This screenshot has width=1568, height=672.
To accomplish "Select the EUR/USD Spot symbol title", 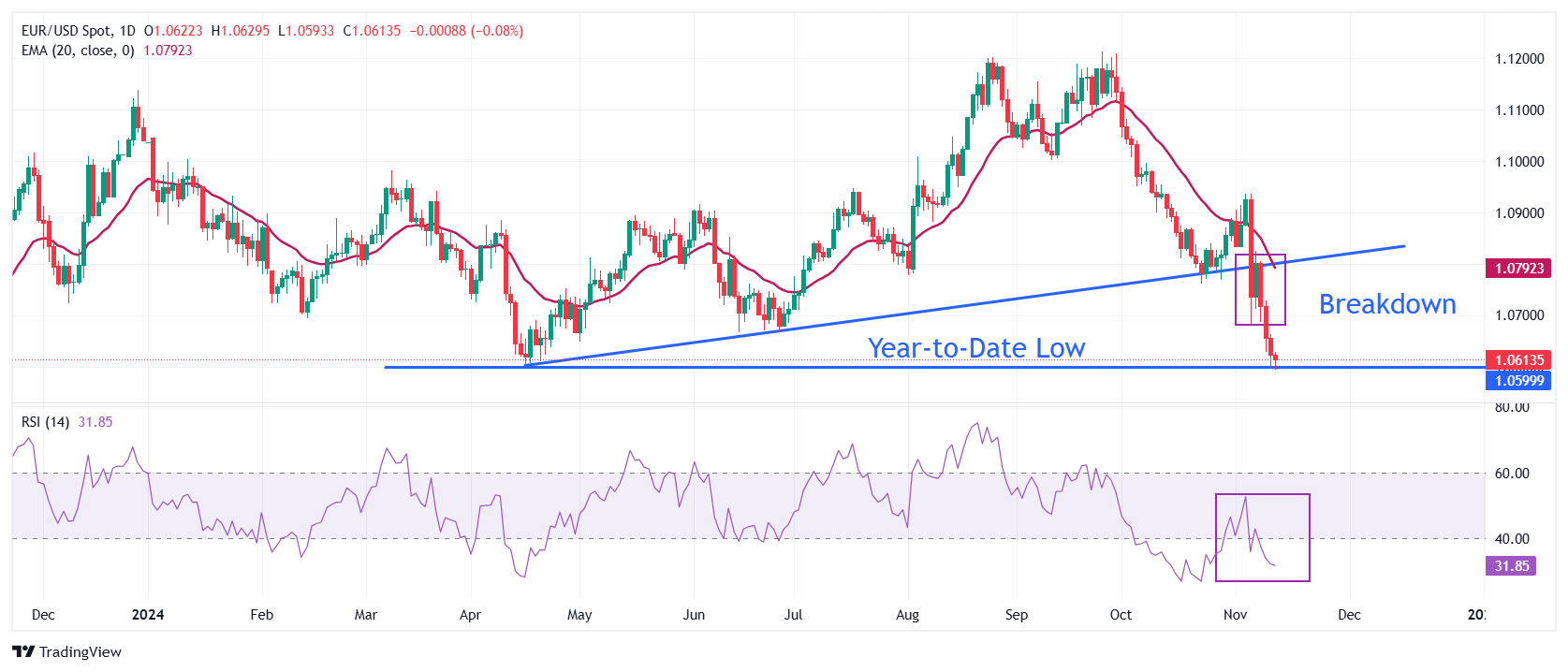I will pyautogui.click(x=79, y=31).
